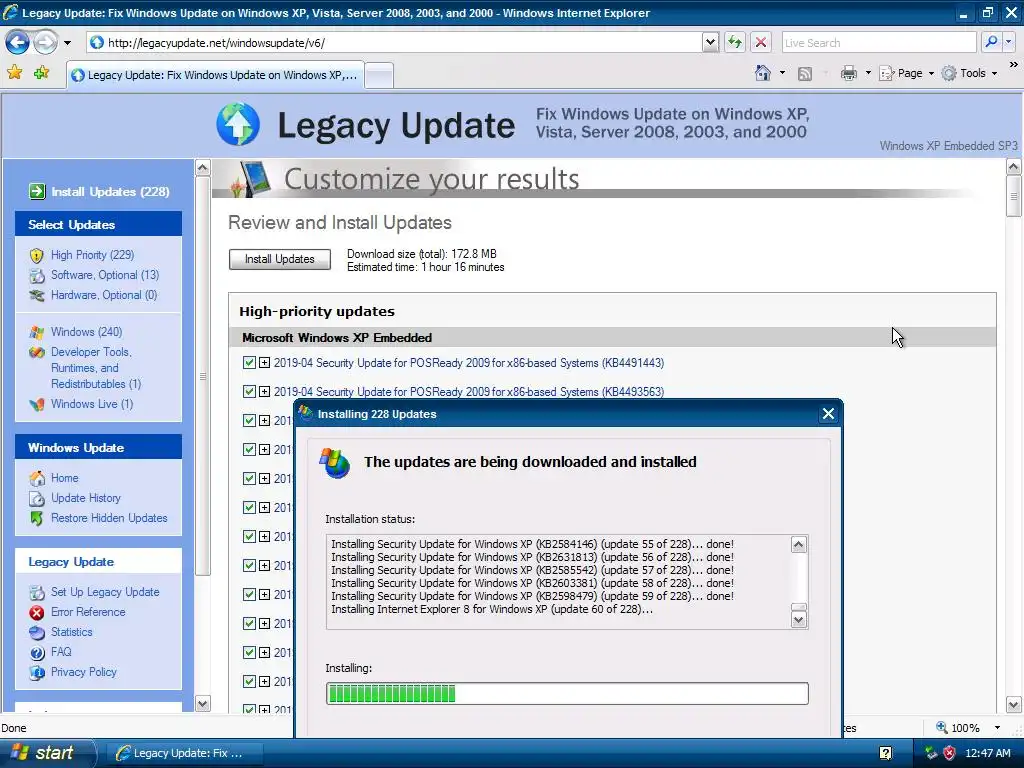Click the Live Search magnifier icon
The image size is (1024, 768).
(x=991, y=42)
